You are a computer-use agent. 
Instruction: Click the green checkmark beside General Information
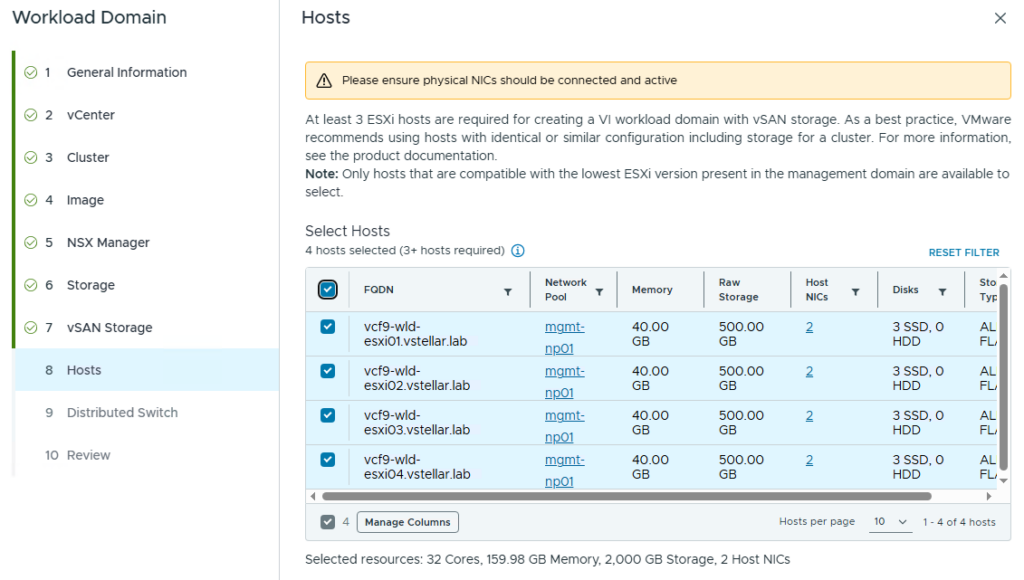click(31, 72)
